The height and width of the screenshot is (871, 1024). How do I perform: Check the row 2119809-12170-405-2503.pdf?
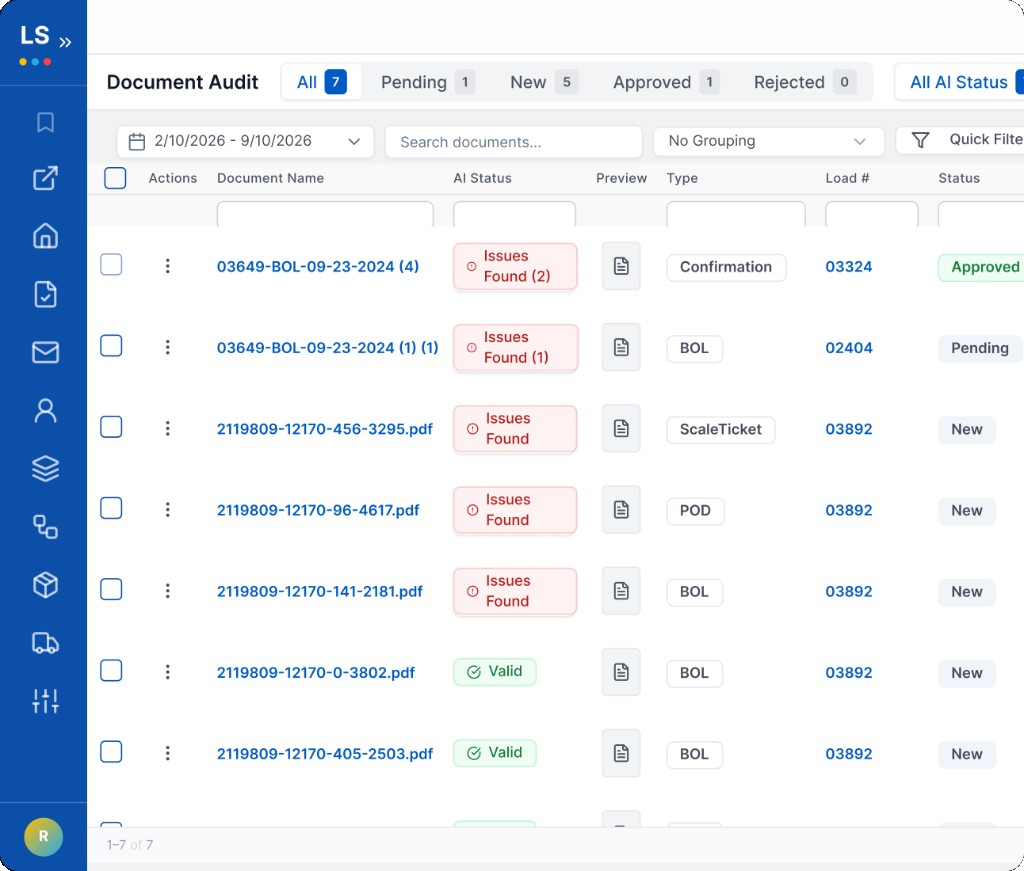pos(111,752)
